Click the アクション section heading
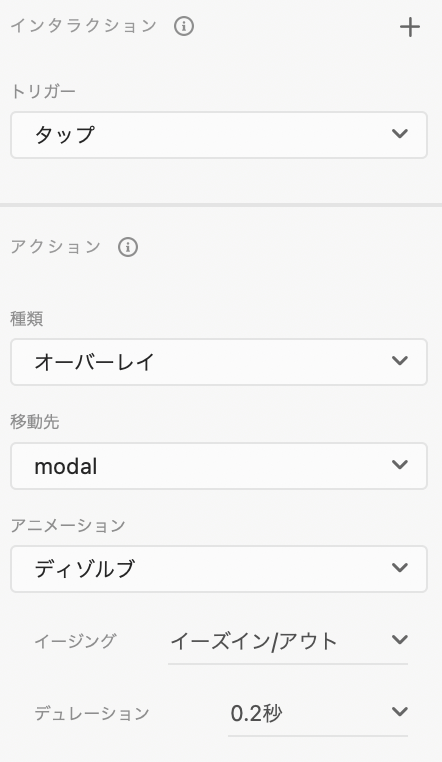The width and height of the screenshot is (442, 762). 55,247
